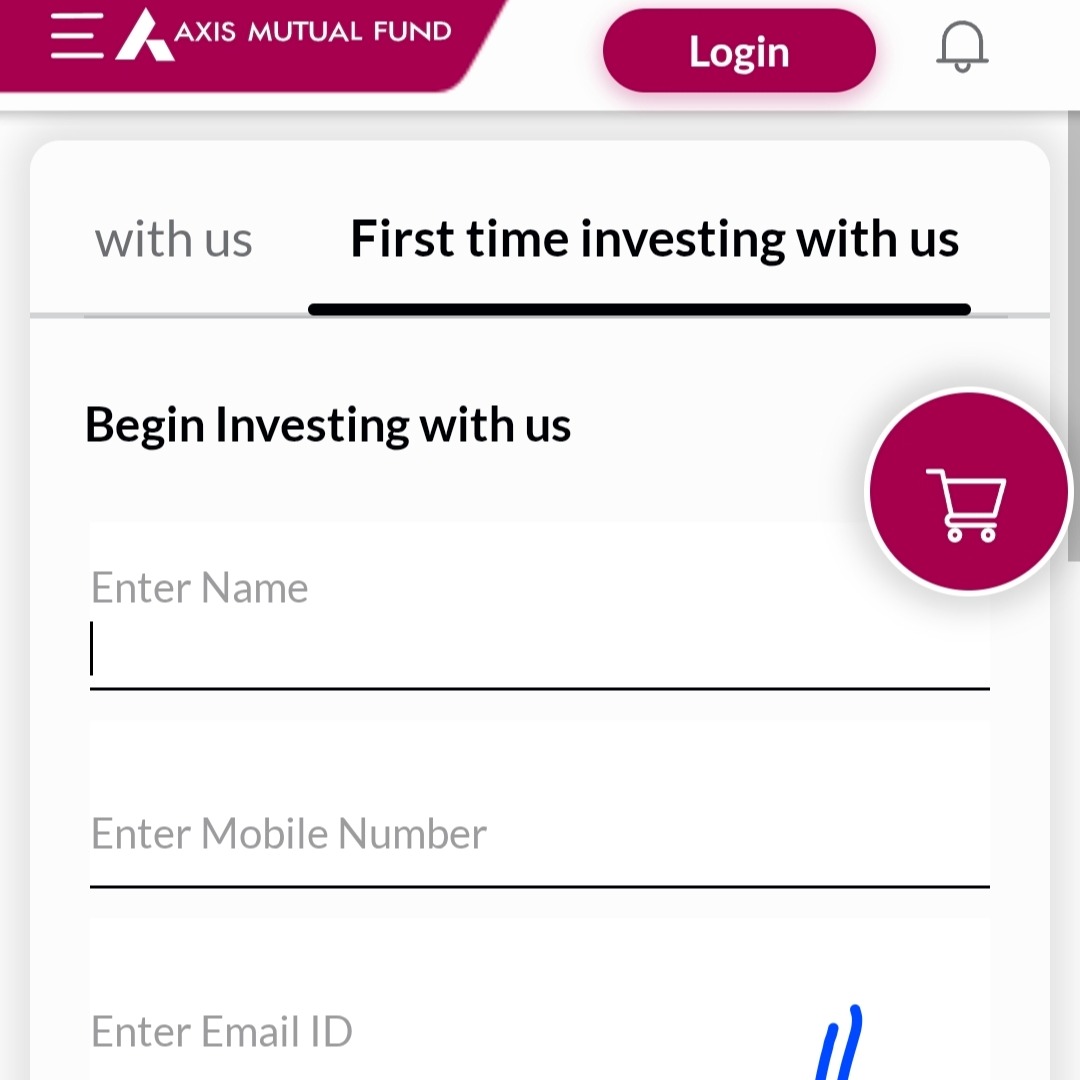Screen dimensions: 1080x1080
Task: Switch to the partially visible 'with us' tab
Action: tap(173, 240)
